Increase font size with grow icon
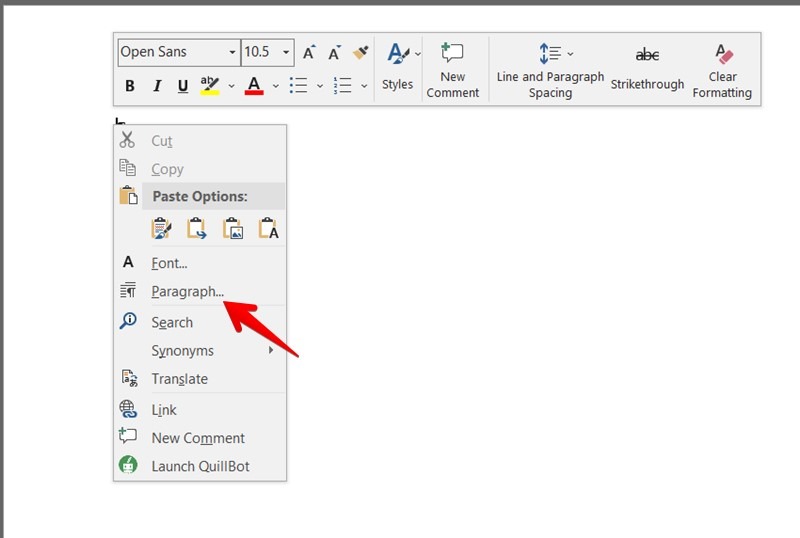800x538 pixels. click(x=309, y=53)
